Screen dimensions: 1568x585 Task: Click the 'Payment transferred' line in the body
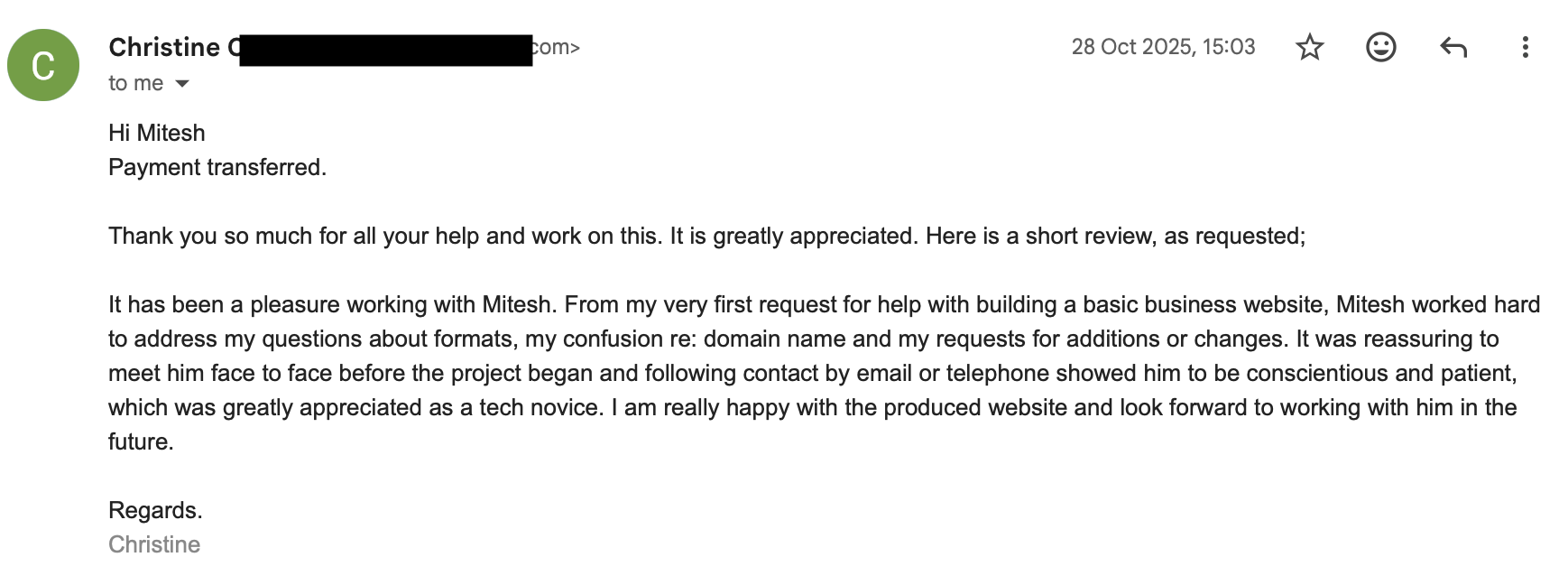point(217,167)
